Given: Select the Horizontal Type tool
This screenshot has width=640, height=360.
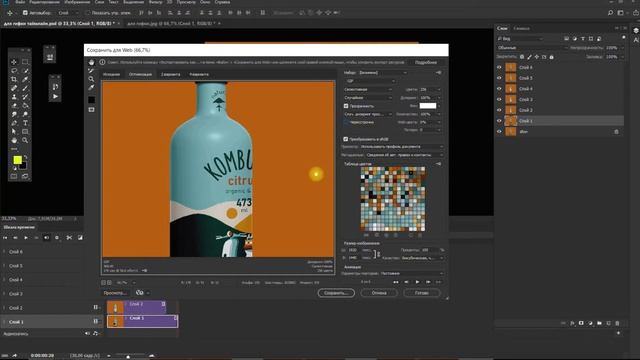Looking at the screenshot, I should [25, 123].
